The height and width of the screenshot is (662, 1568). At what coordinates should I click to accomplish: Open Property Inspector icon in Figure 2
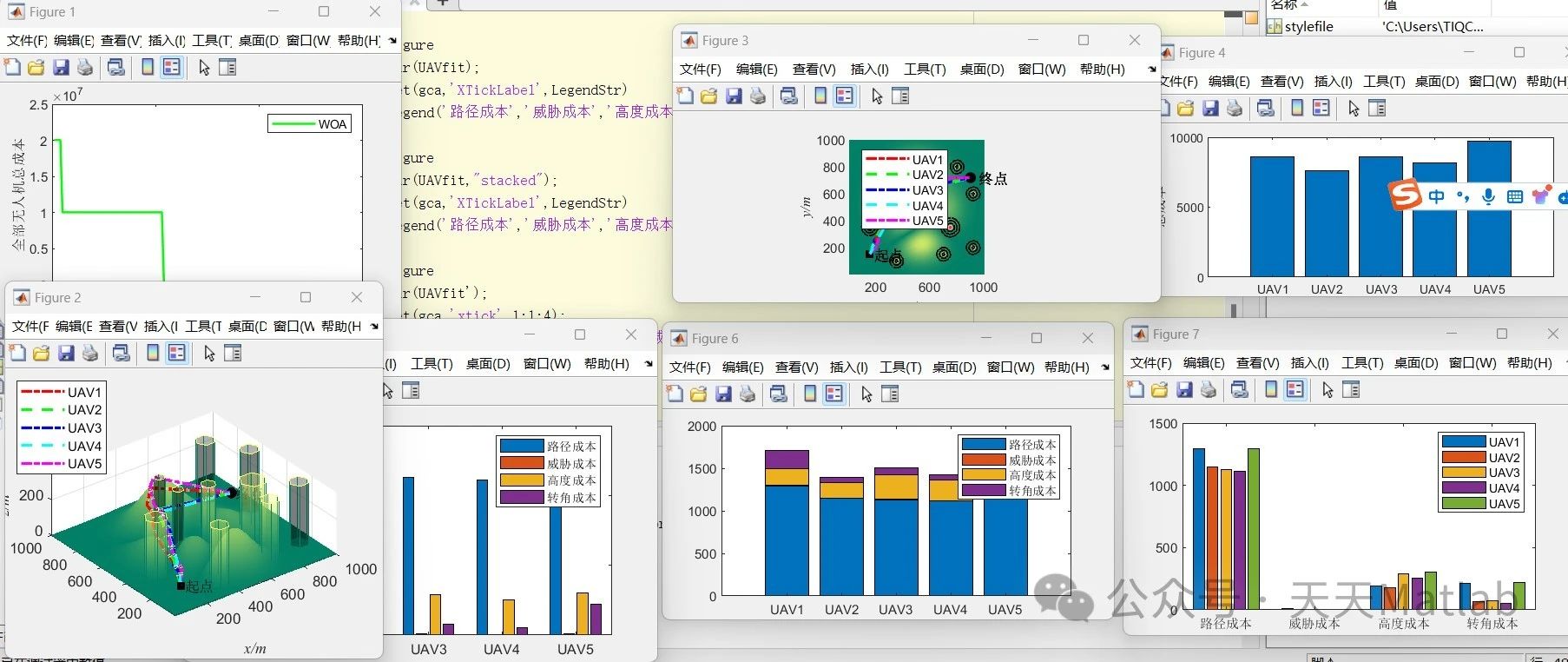click(x=233, y=353)
